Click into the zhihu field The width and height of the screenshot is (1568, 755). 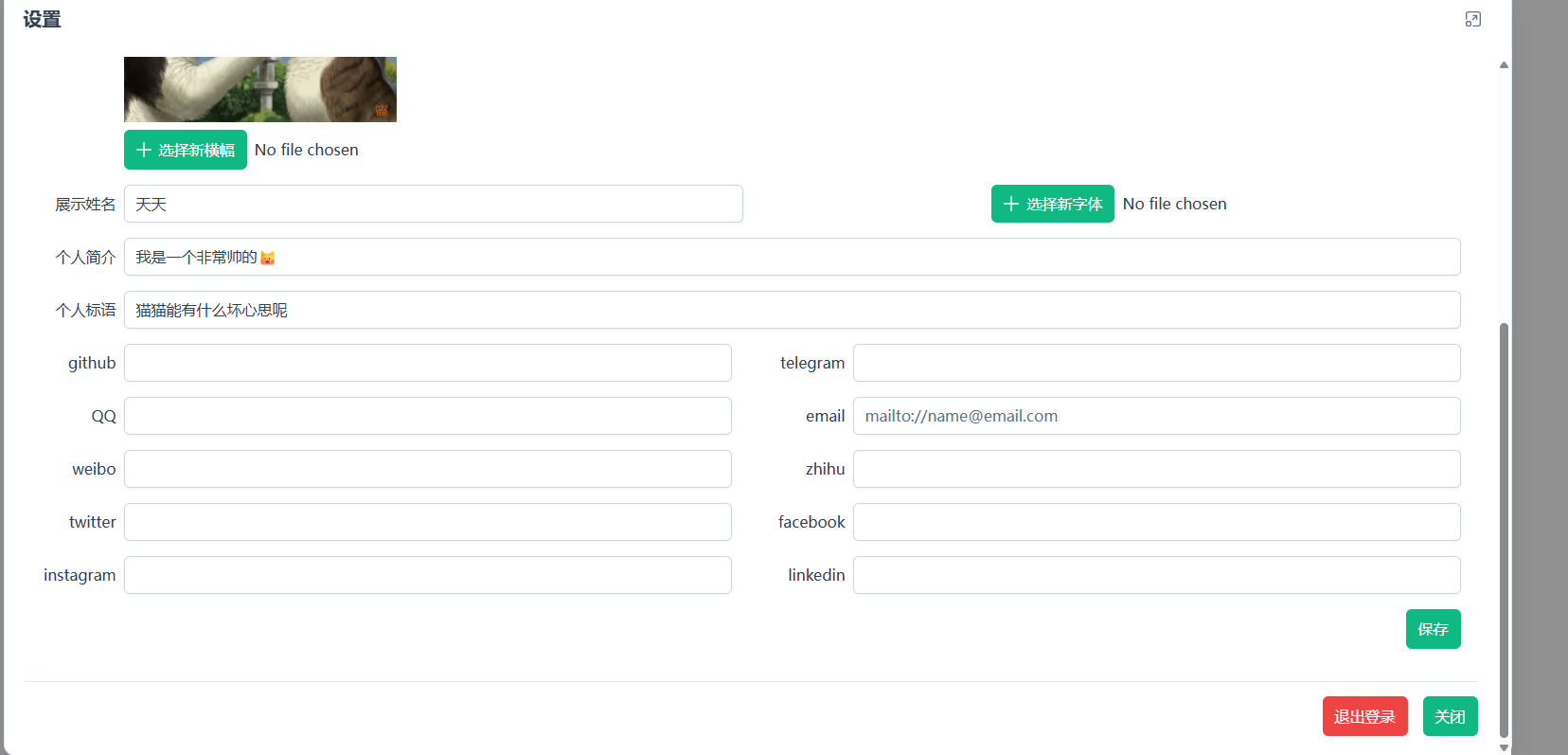[x=1157, y=469]
